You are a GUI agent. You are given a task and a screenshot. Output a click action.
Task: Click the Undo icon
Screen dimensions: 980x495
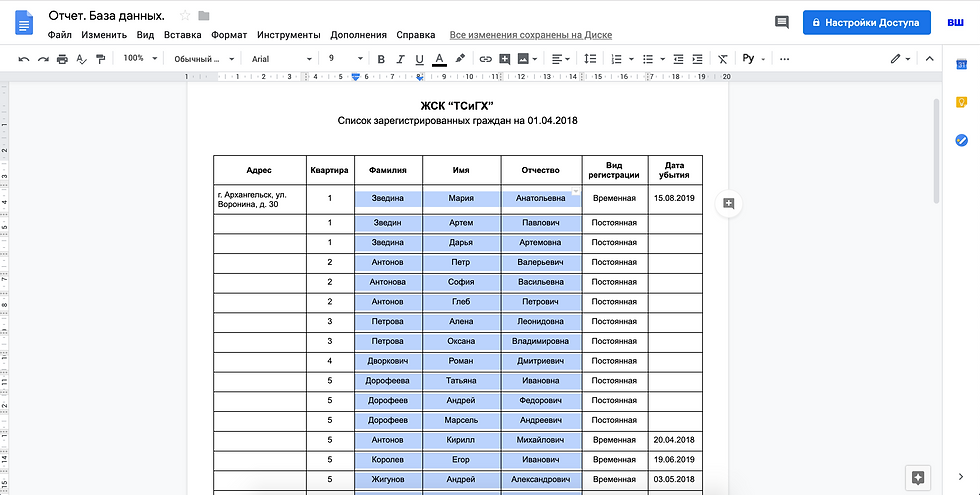pos(24,59)
